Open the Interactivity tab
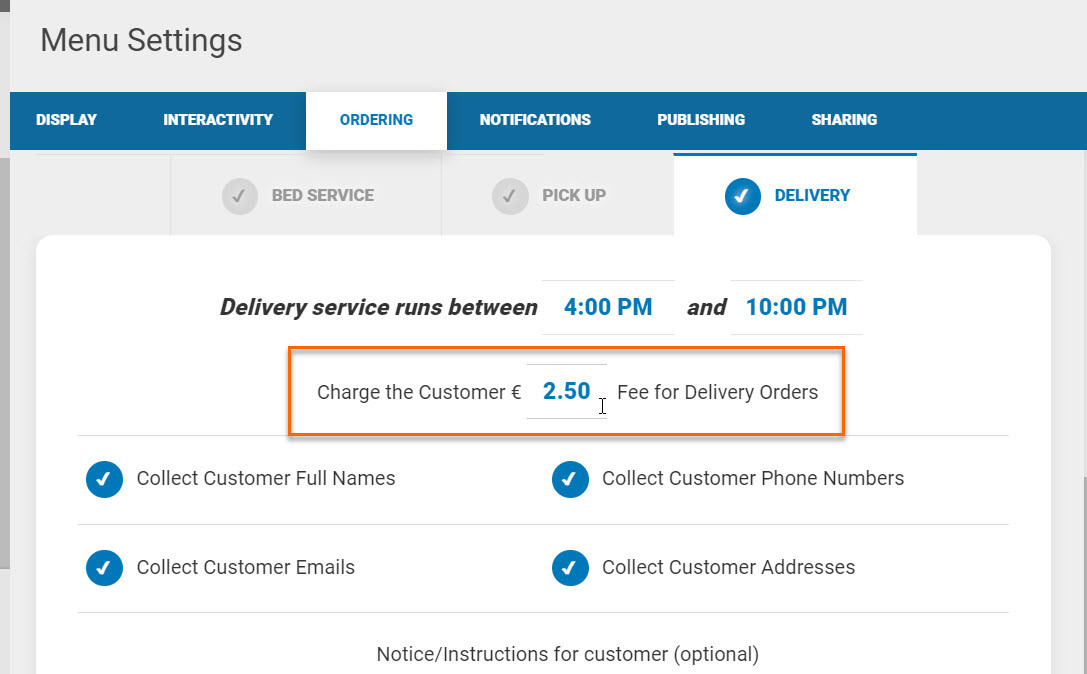Image resolution: width=1087 pixels, height=674 pixels. pos(218,120)
